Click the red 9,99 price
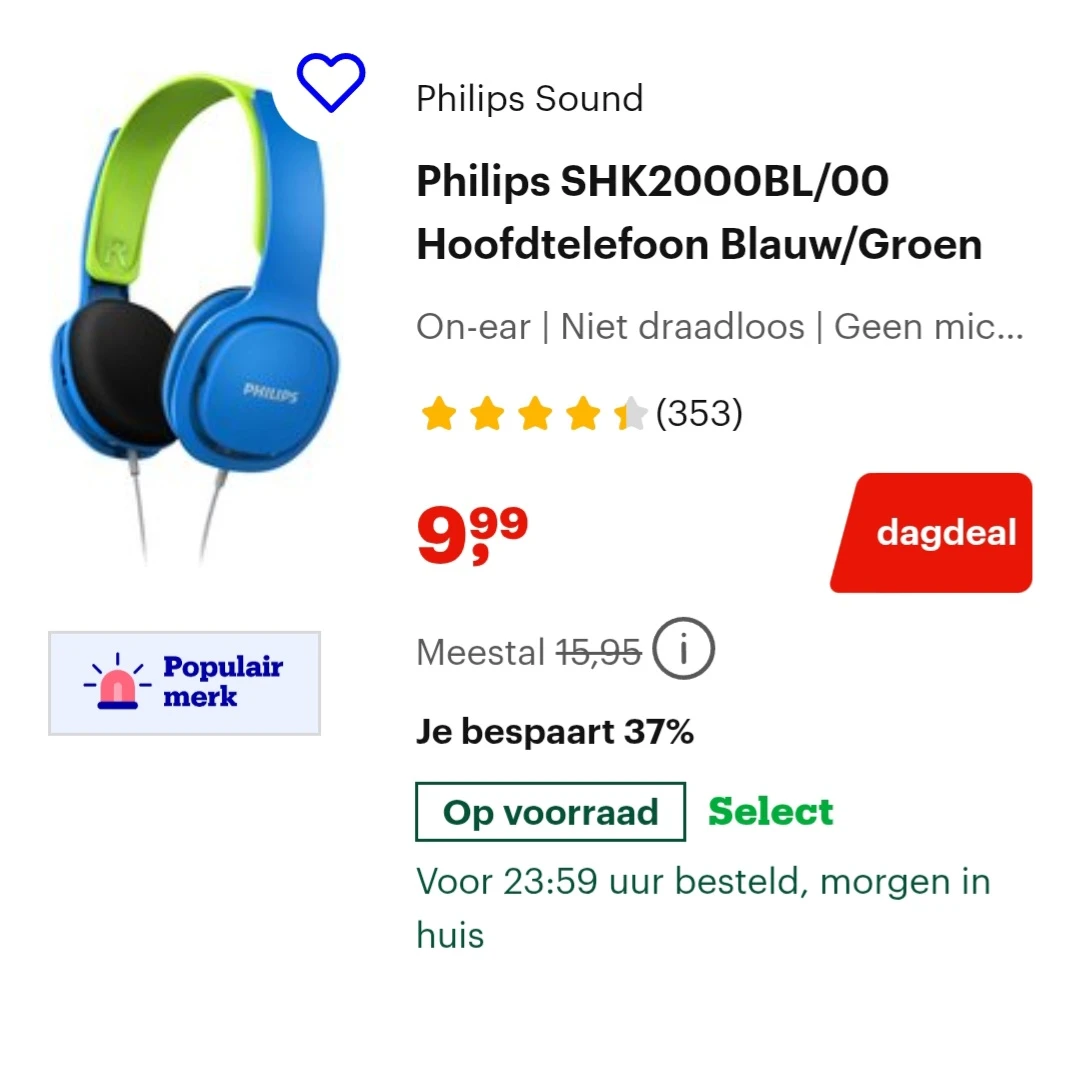Viewport: 1076px width, 1074px height. (x=473, y=535)
